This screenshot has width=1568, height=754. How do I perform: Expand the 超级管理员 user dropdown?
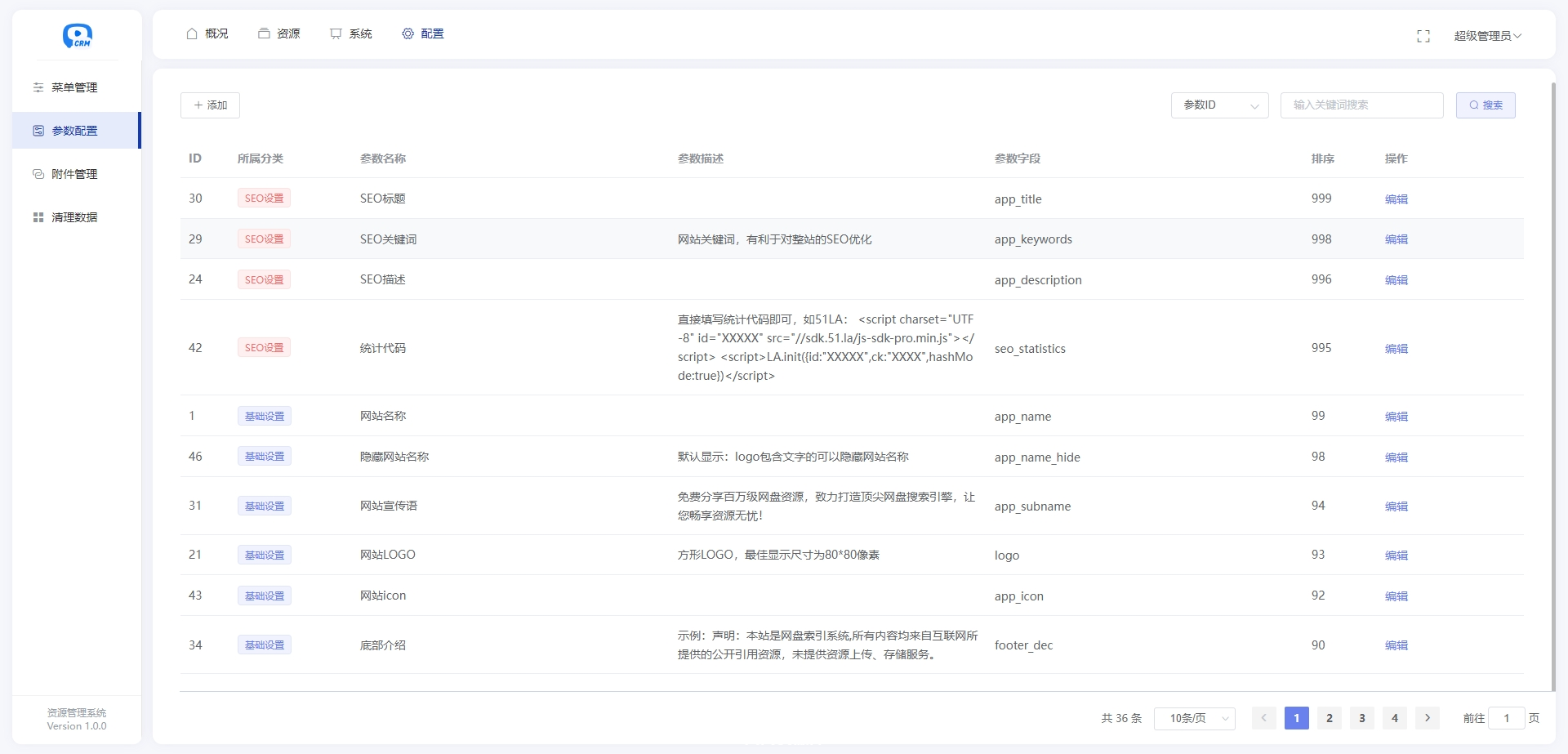[x=1488, y=36]
